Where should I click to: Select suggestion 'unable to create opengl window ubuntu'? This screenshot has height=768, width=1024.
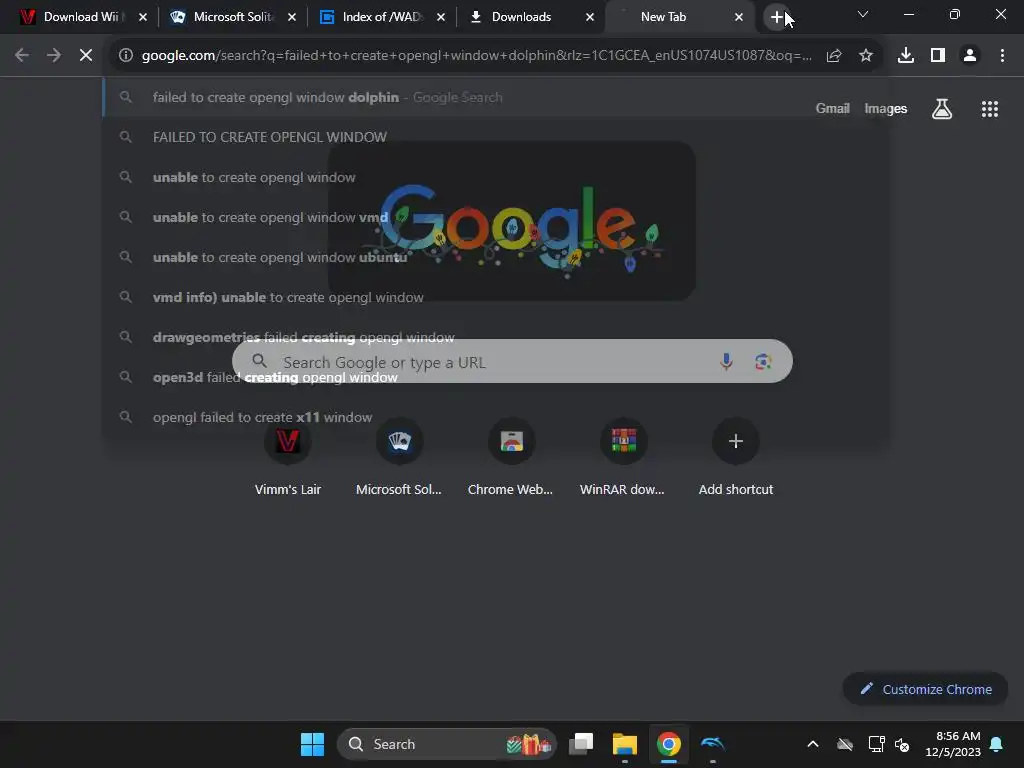[x=495, y=257]
